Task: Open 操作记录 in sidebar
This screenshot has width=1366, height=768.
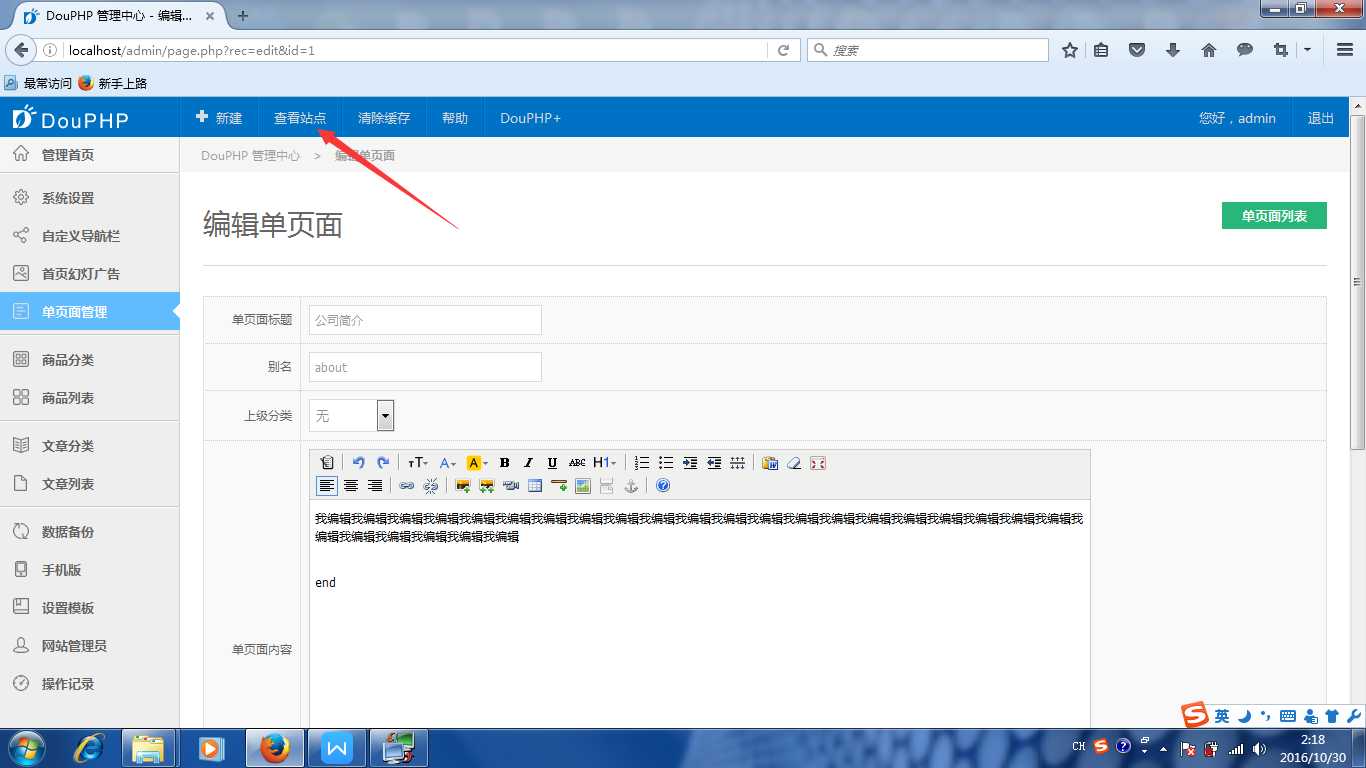Action: 90,684
